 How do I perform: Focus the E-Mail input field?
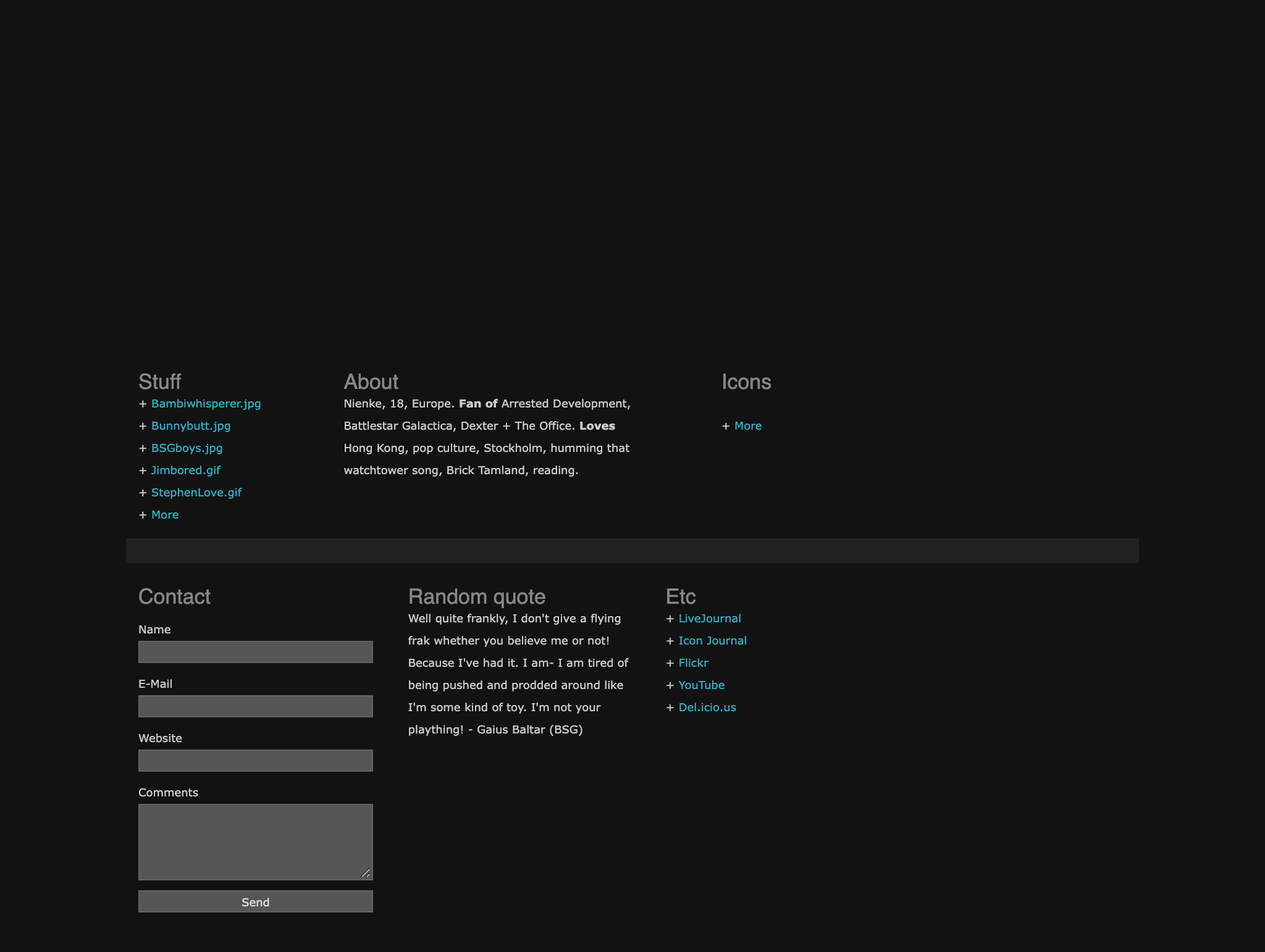click(x=256, y=706)
